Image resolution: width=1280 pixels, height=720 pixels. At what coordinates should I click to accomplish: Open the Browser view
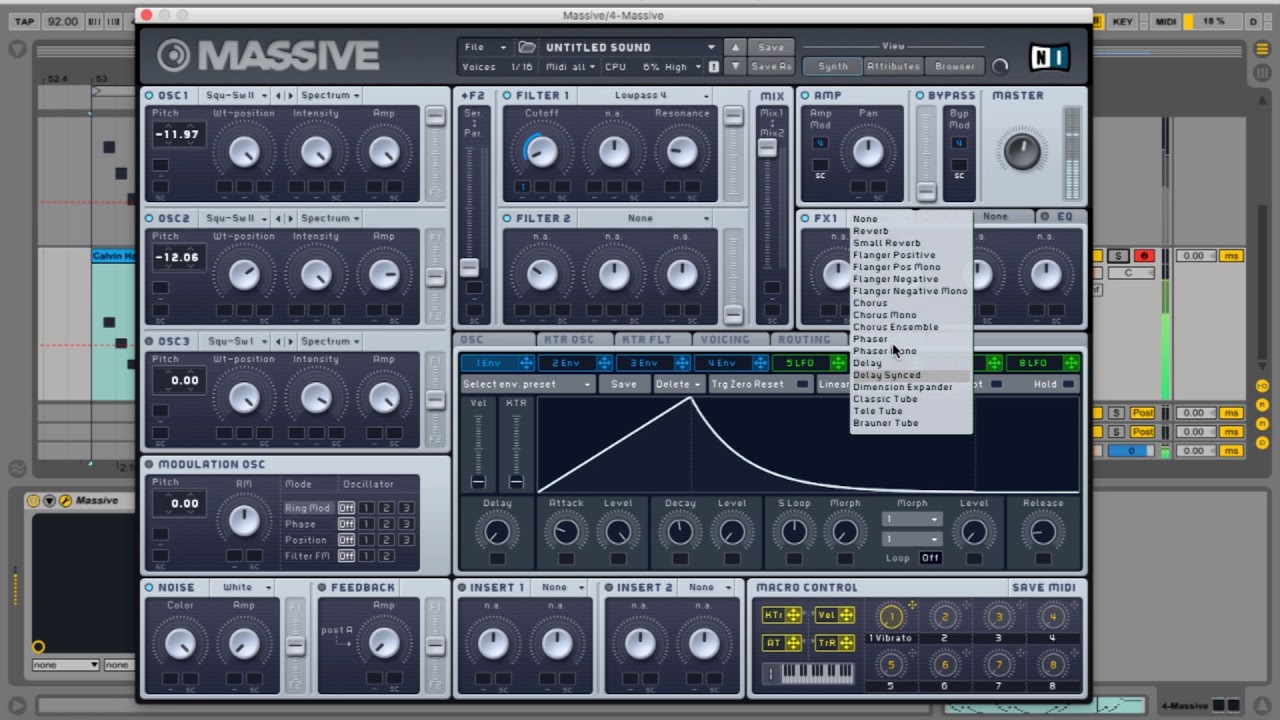point(954,66)
